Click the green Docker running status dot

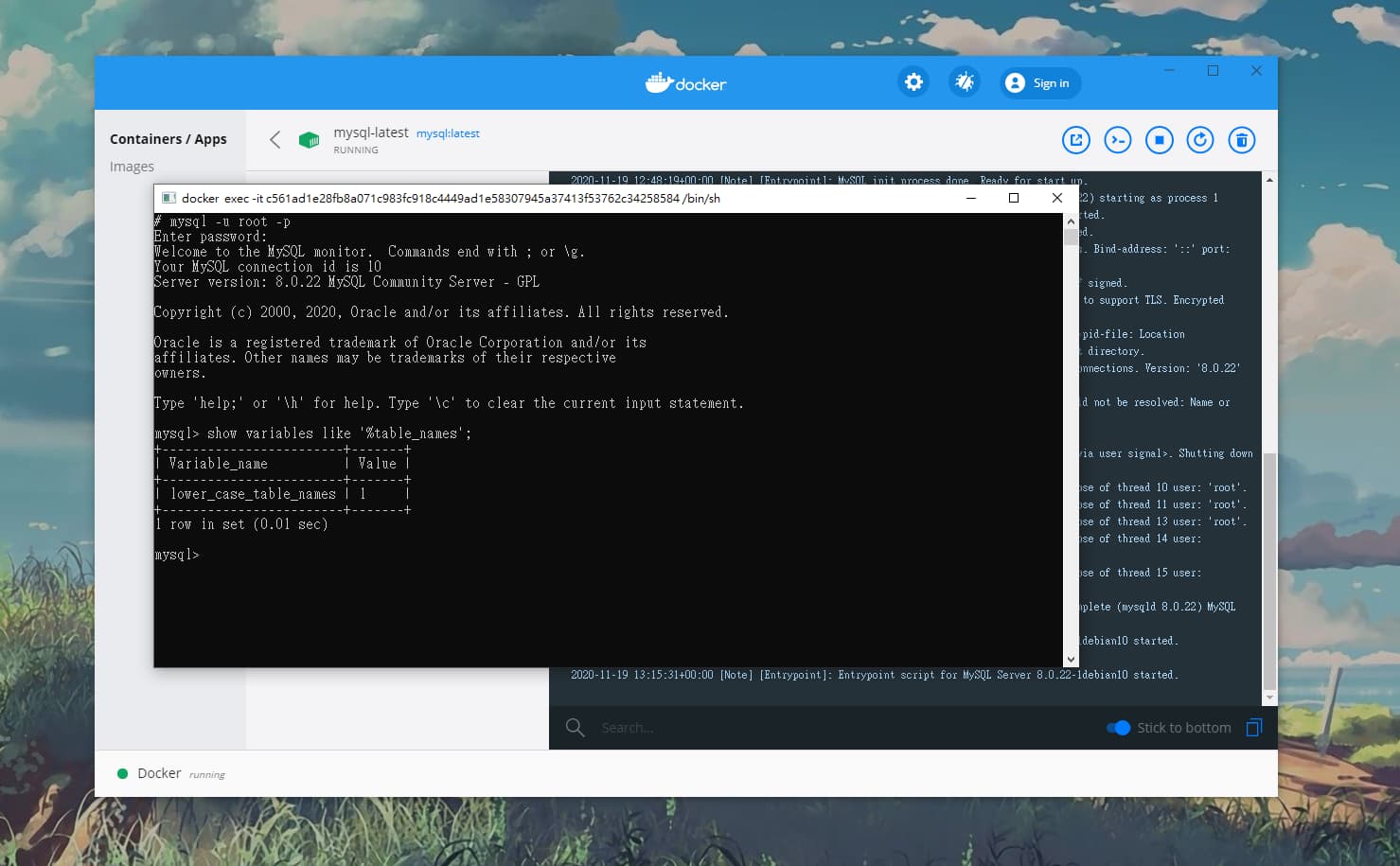[x=122, y=773]
